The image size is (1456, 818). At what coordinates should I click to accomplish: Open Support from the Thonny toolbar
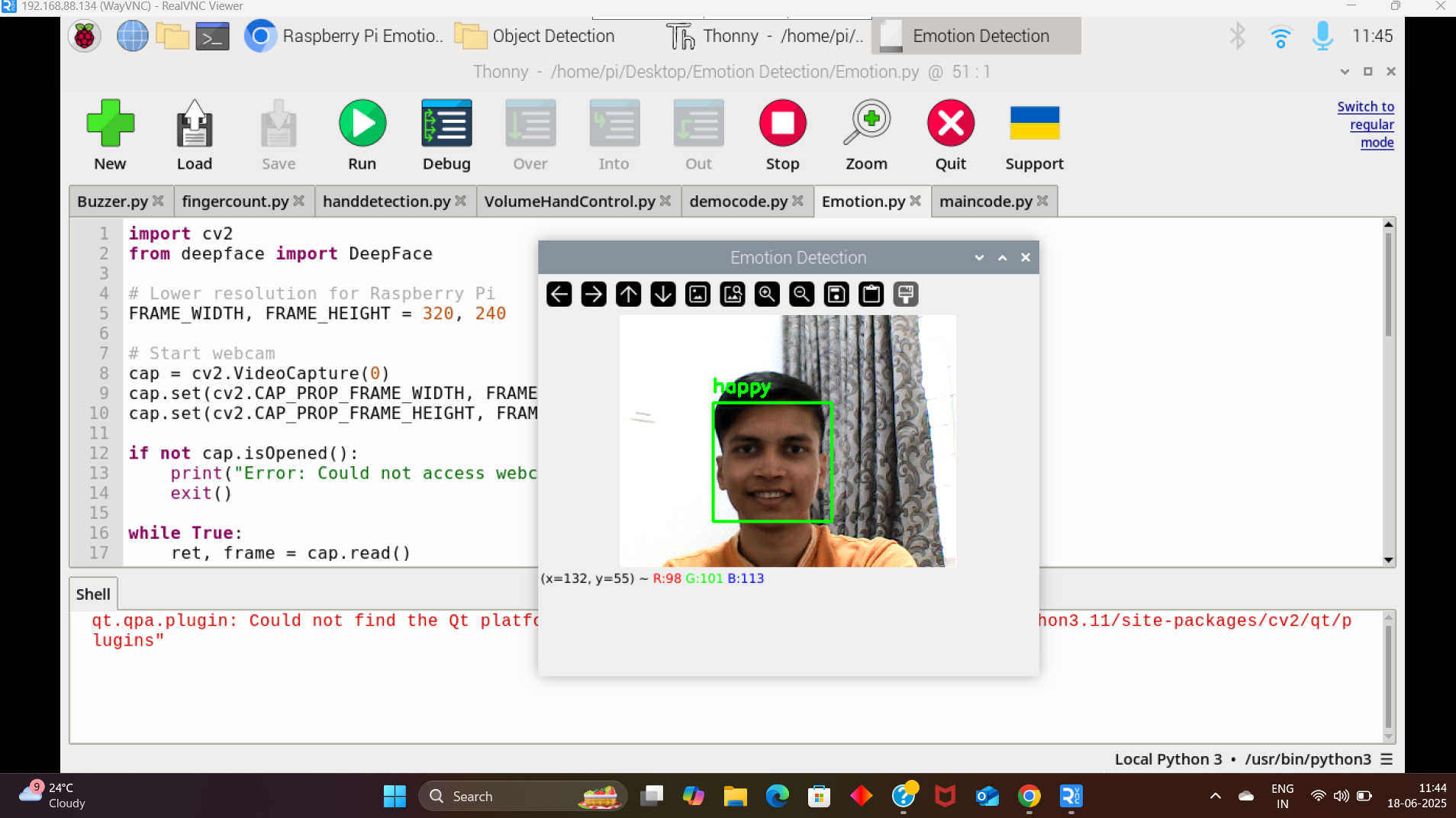(x=1034, y=122)
